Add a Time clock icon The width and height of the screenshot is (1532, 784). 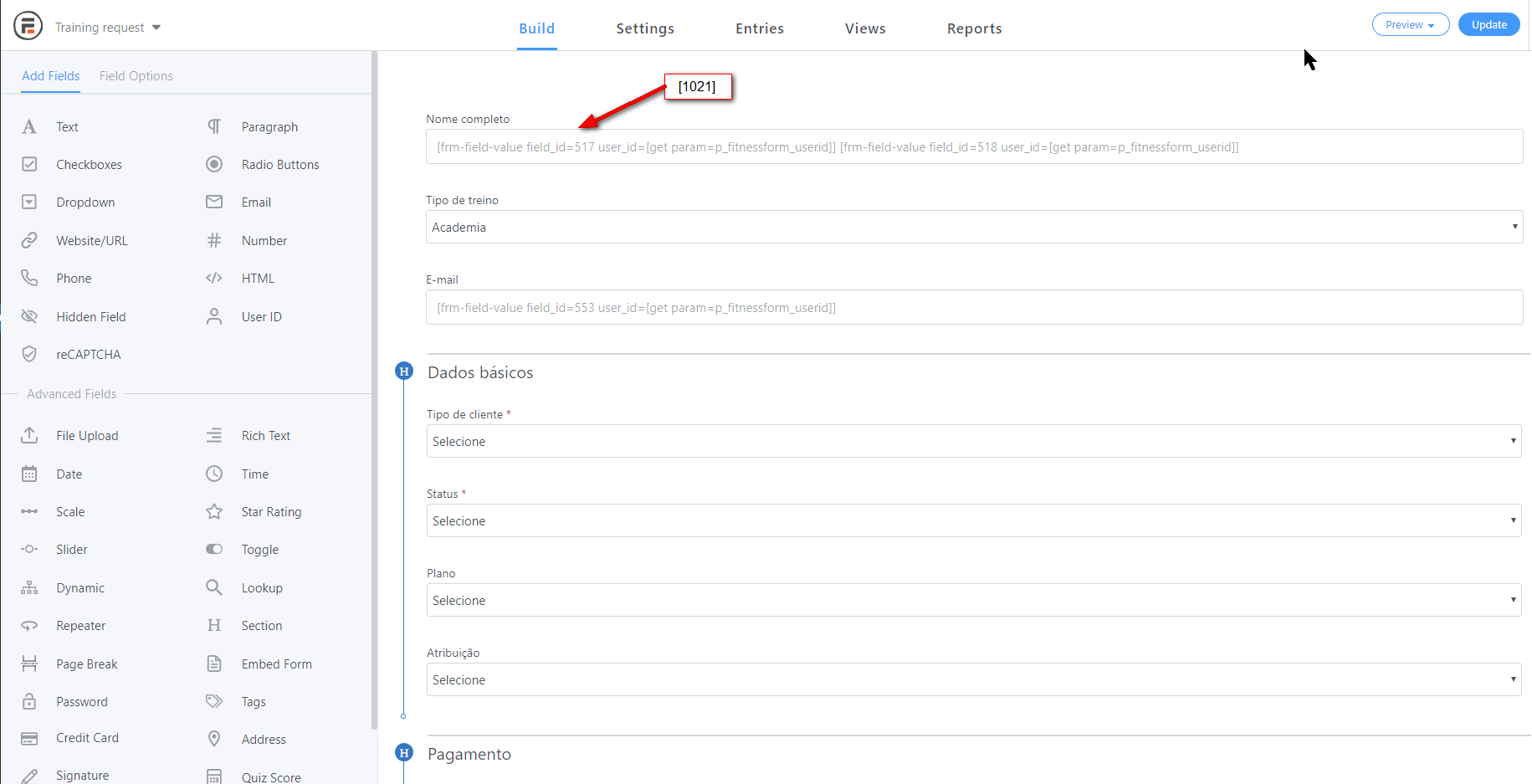pyautogui.click(x=214, y=474)
